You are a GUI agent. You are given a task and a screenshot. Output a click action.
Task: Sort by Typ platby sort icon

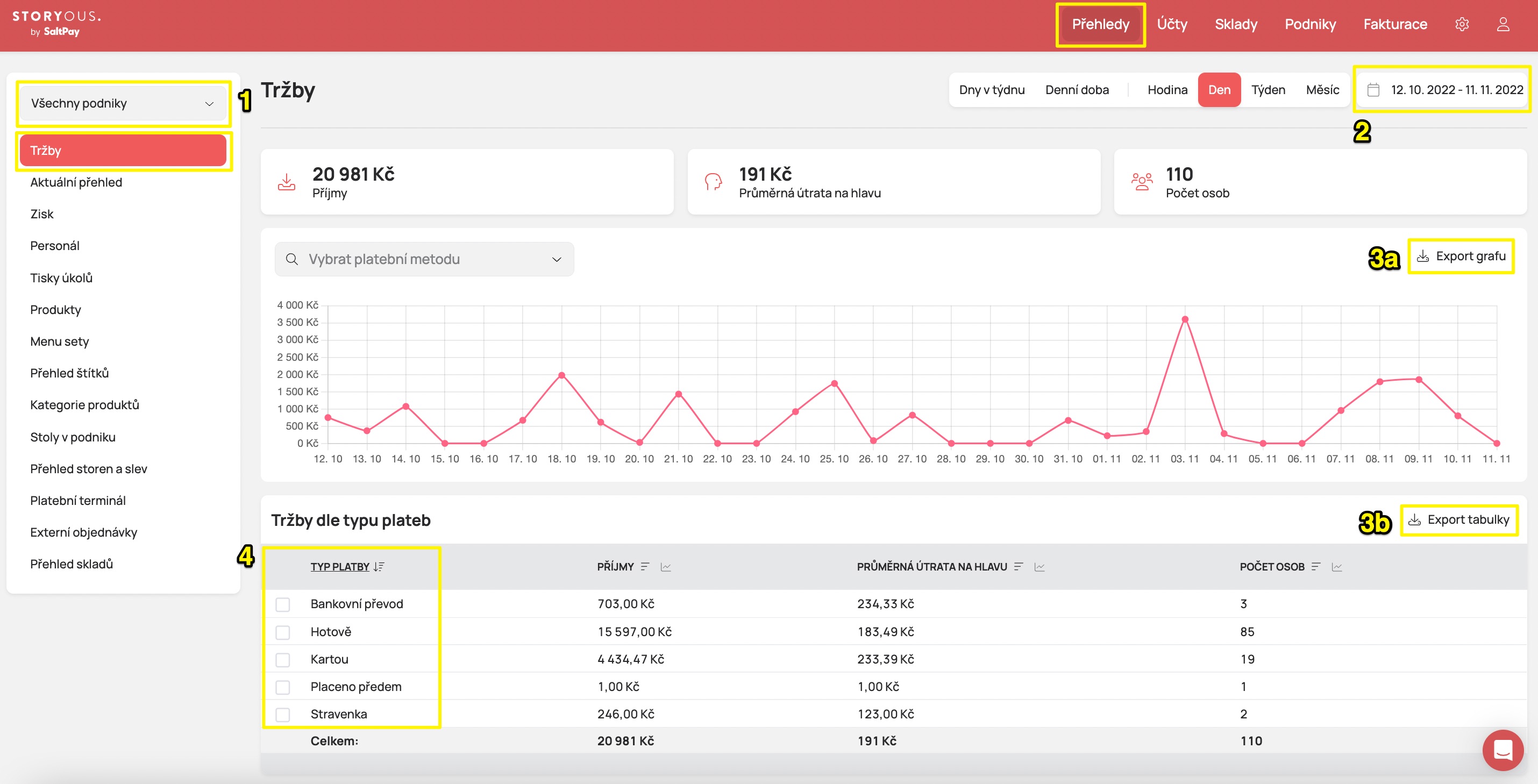tap(379, 567)
